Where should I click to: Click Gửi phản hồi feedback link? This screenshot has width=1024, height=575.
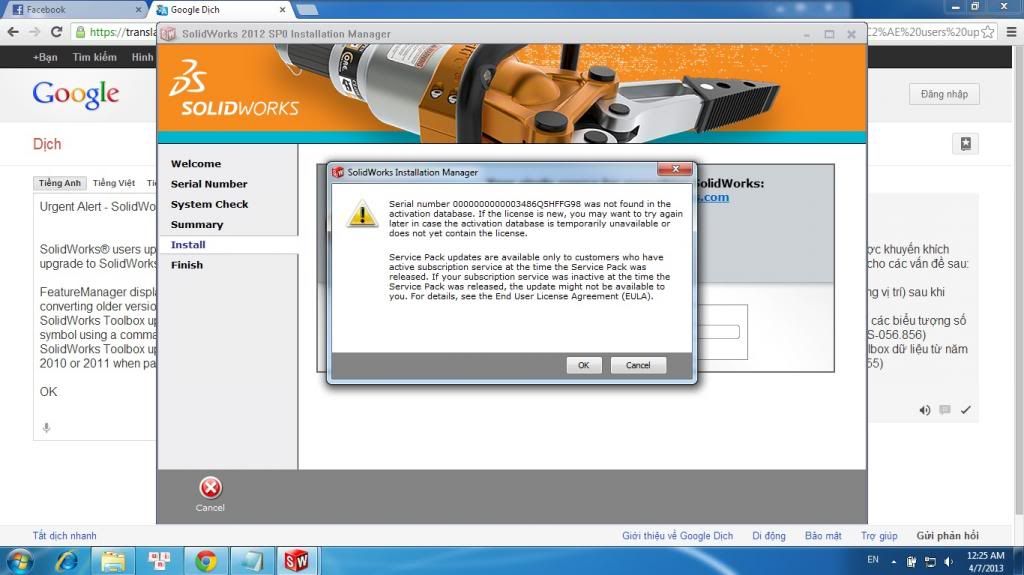pos(948,535)
